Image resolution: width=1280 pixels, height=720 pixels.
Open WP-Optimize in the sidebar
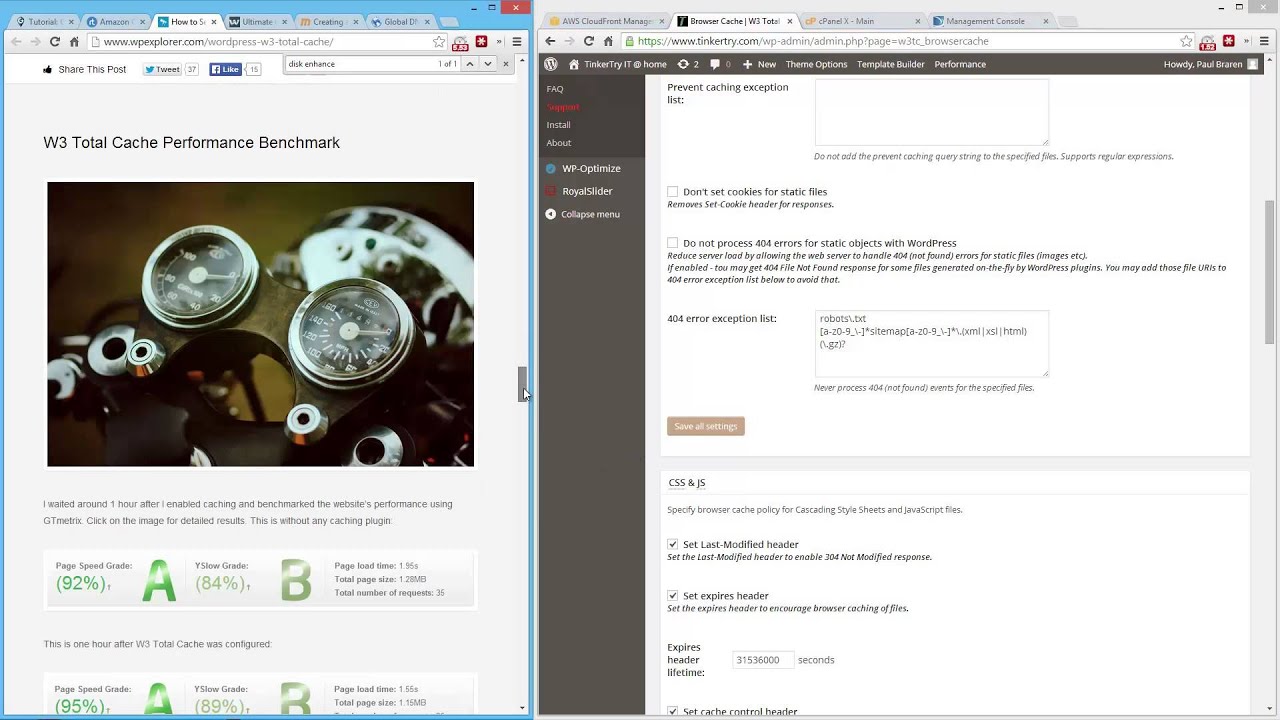coord(591,169)
